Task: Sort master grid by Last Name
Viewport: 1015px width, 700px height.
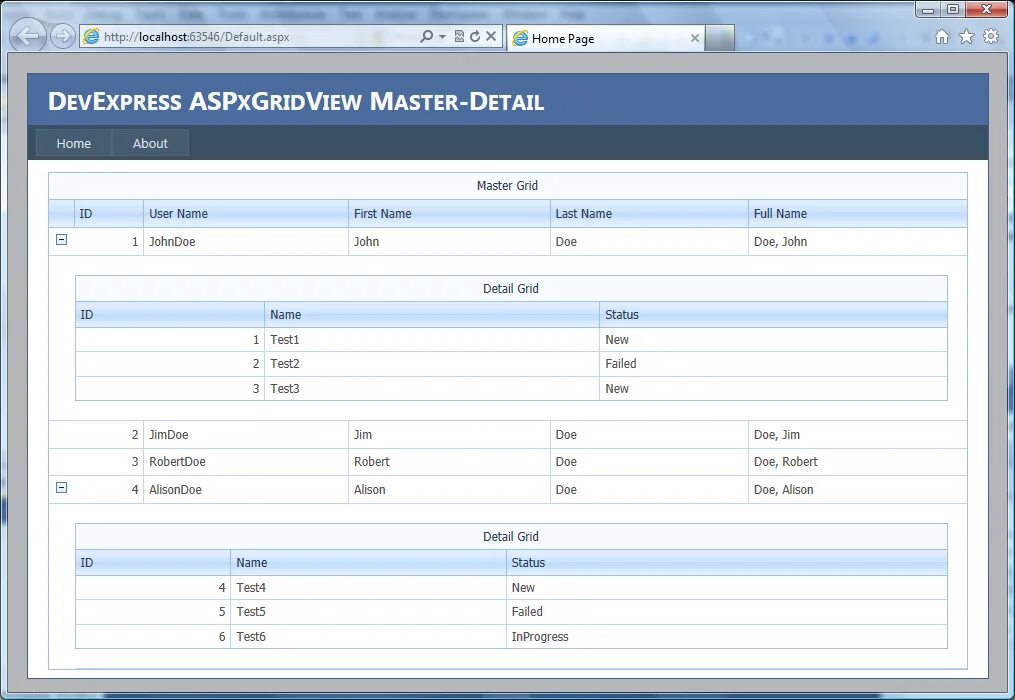Action: point(649,214)
